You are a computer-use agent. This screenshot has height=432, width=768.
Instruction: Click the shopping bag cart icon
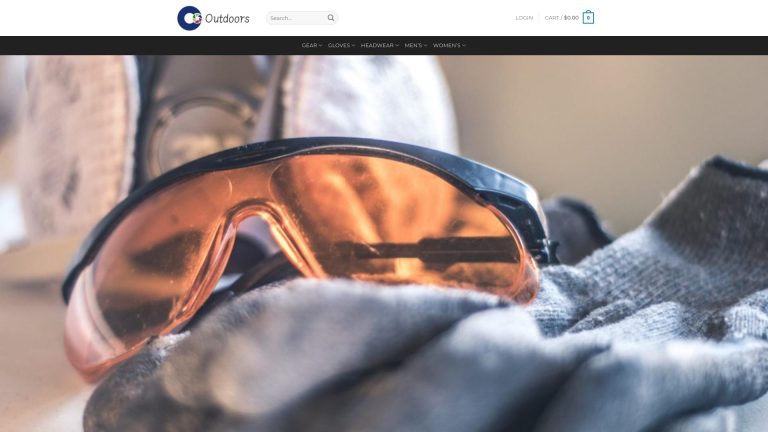coord(588,18)
